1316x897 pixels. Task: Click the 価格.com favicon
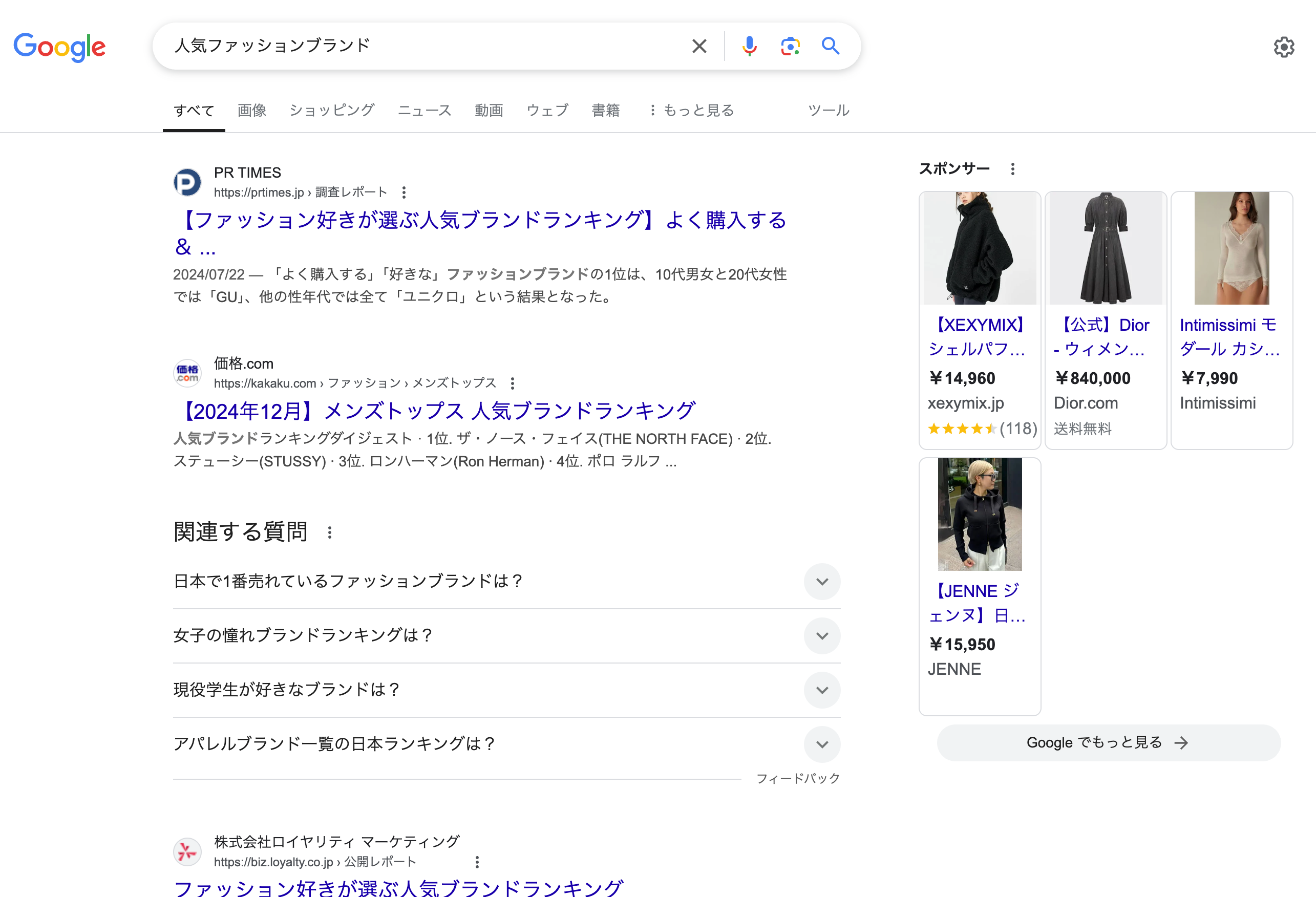[x=187, y=373]
